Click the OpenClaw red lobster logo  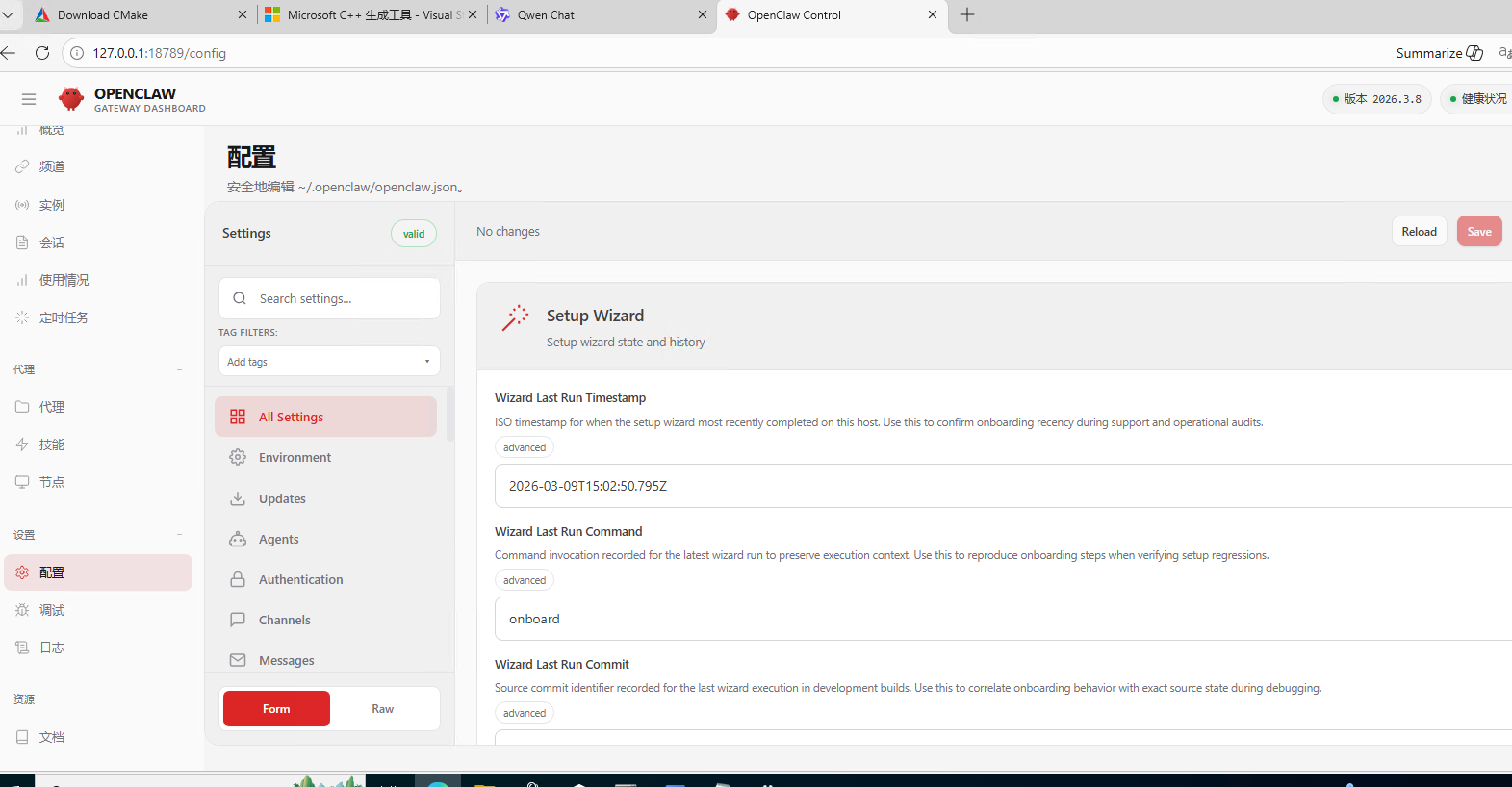pyautogui.click(x=71, y=99)
